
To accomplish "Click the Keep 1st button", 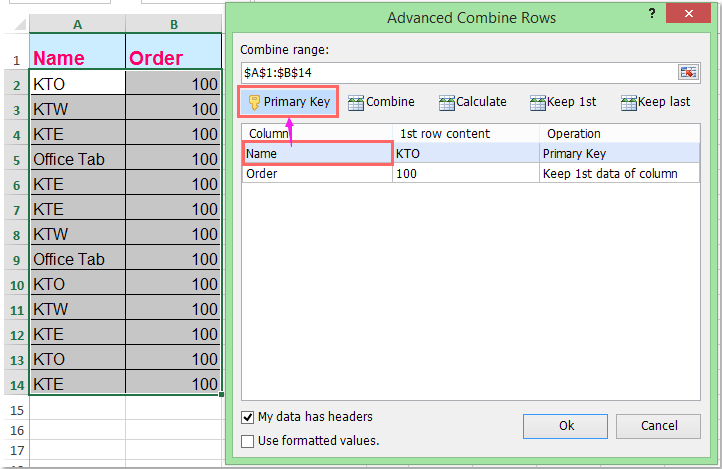I will pyautogui.click(x=563, y=102).
